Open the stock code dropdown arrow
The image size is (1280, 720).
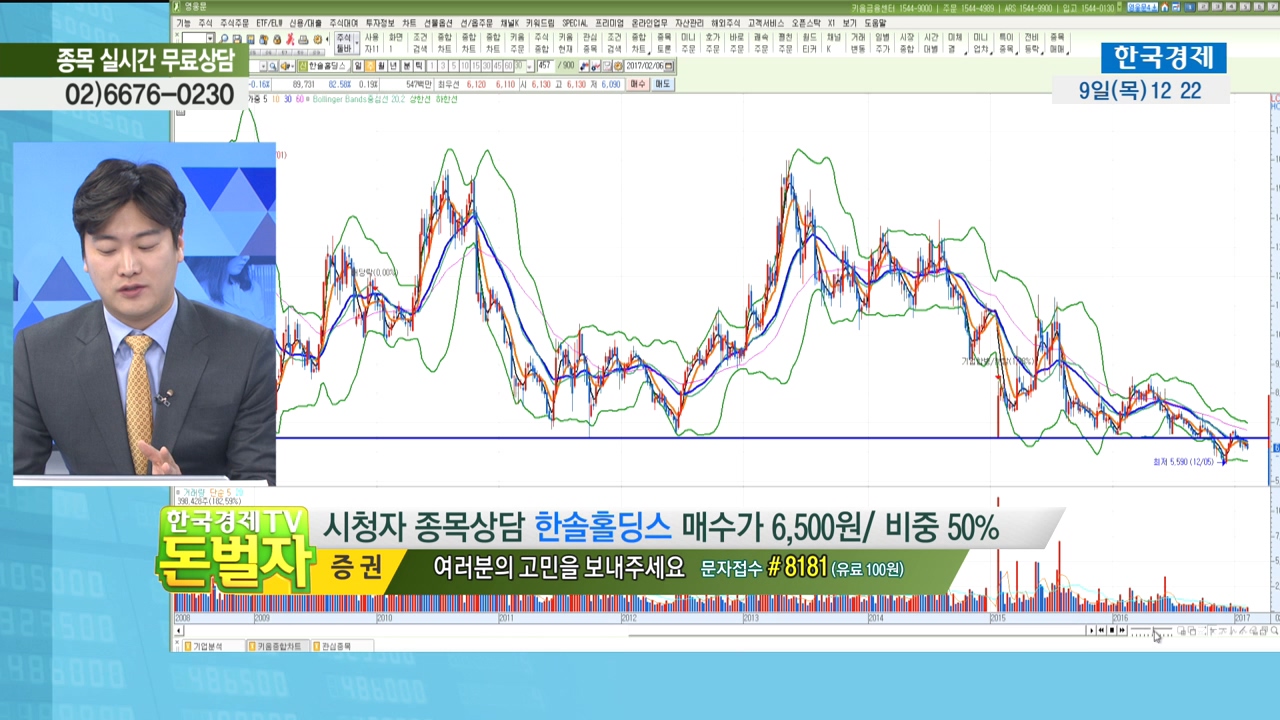pyautogui.click(x=261, y=66)
